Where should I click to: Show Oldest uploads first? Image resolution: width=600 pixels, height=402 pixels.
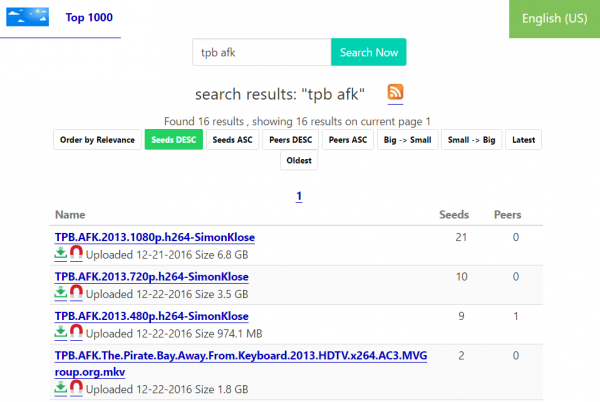pyautogui.click(x=299, y=160)
